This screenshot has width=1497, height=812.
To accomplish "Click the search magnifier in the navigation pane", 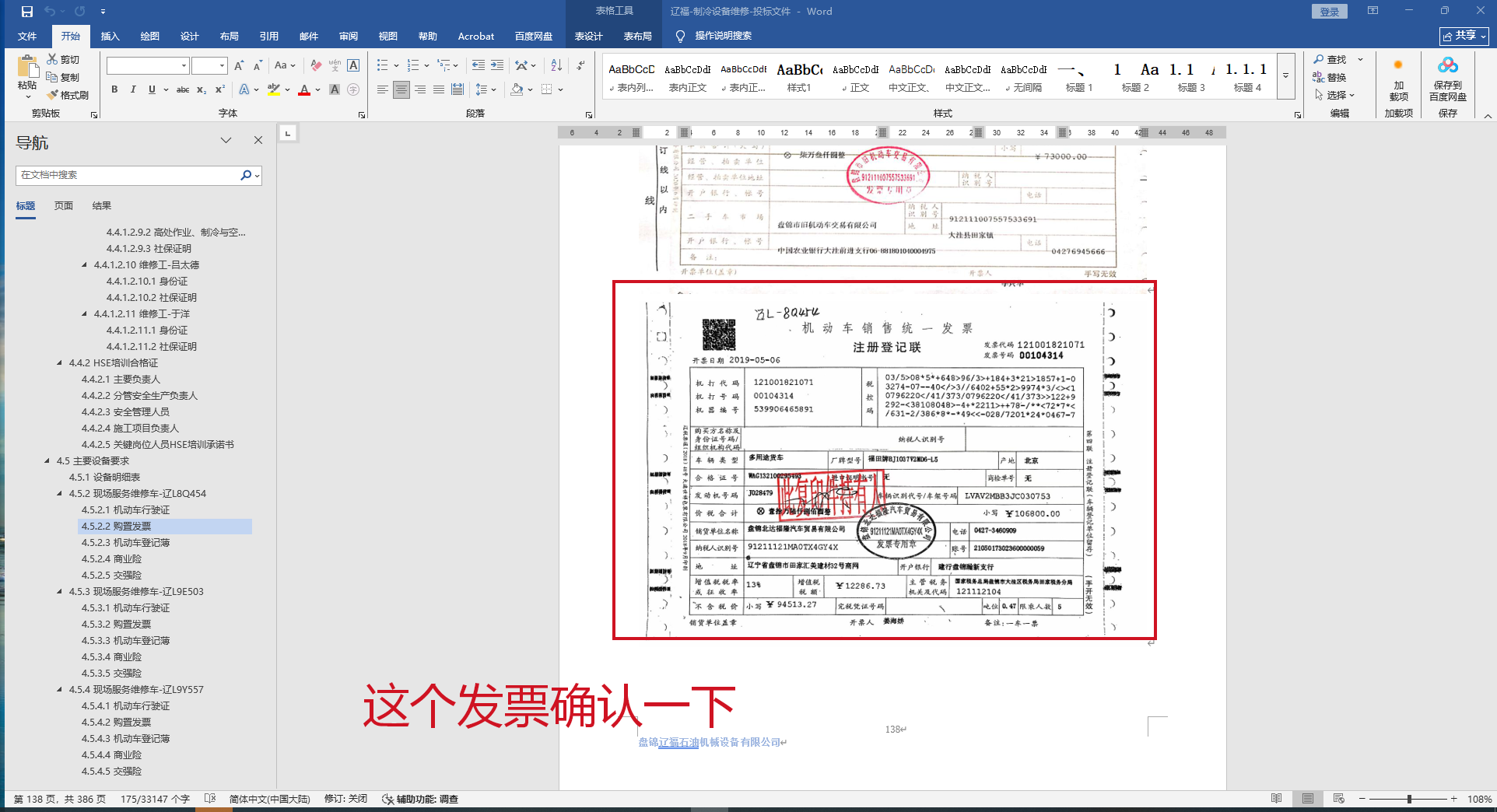I will [246, 175].
